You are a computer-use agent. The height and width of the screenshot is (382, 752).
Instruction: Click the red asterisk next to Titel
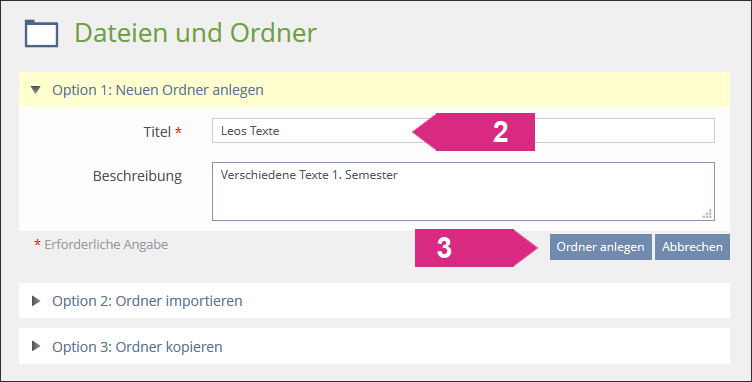pyautogui.click(x=178, y=130)
